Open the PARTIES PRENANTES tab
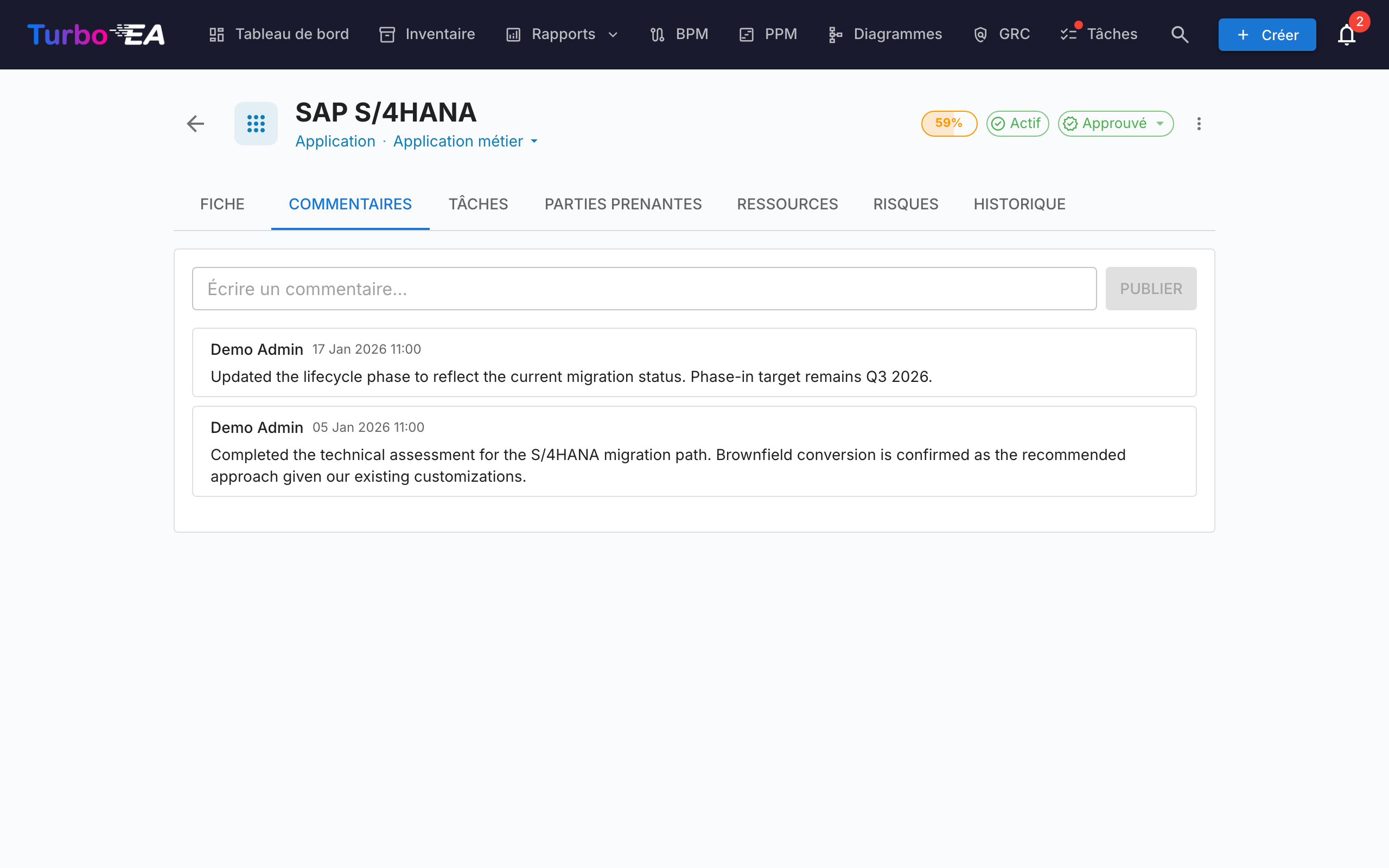The height and width of the screenshot is (868, 1389). [x=623, y=205]
